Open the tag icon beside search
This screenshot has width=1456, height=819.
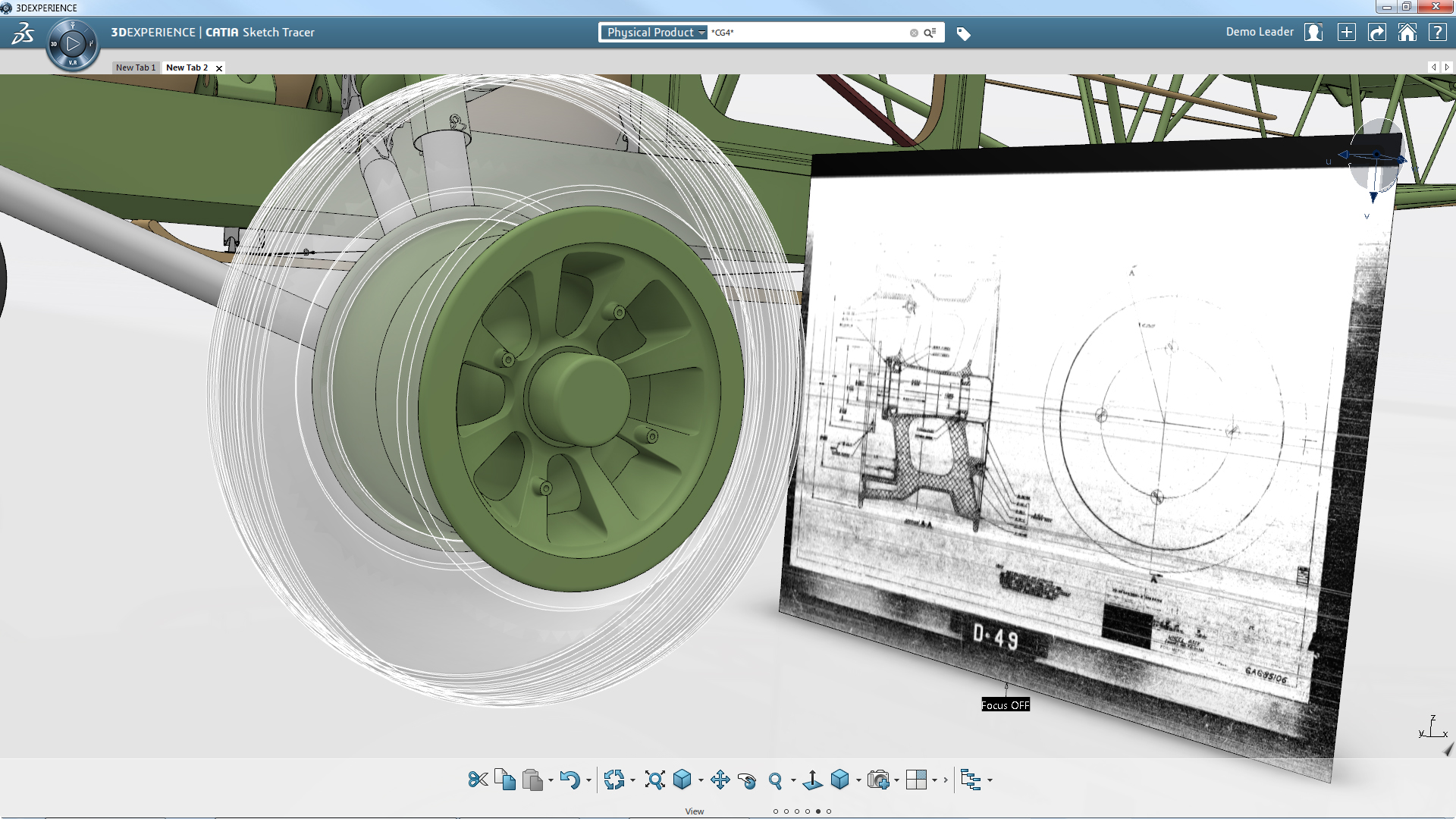coord(963,33)
